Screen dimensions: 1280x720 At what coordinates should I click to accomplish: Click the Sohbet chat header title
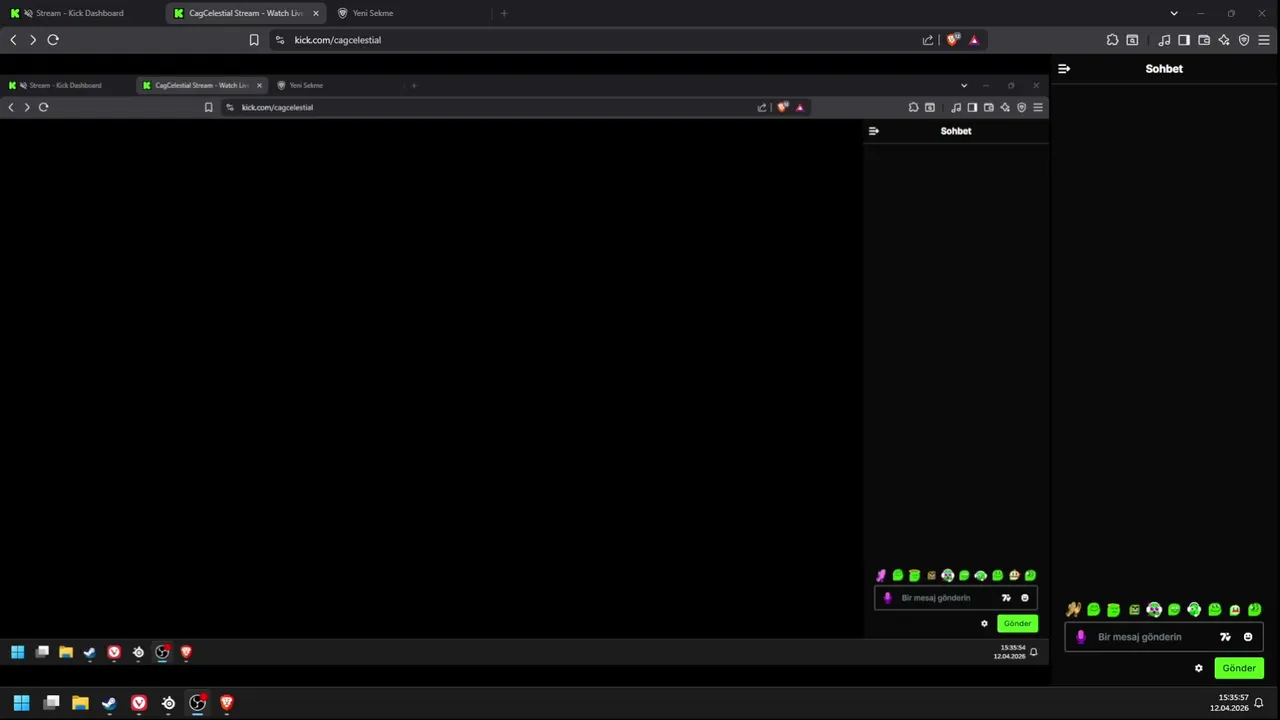pos(1164,69)
